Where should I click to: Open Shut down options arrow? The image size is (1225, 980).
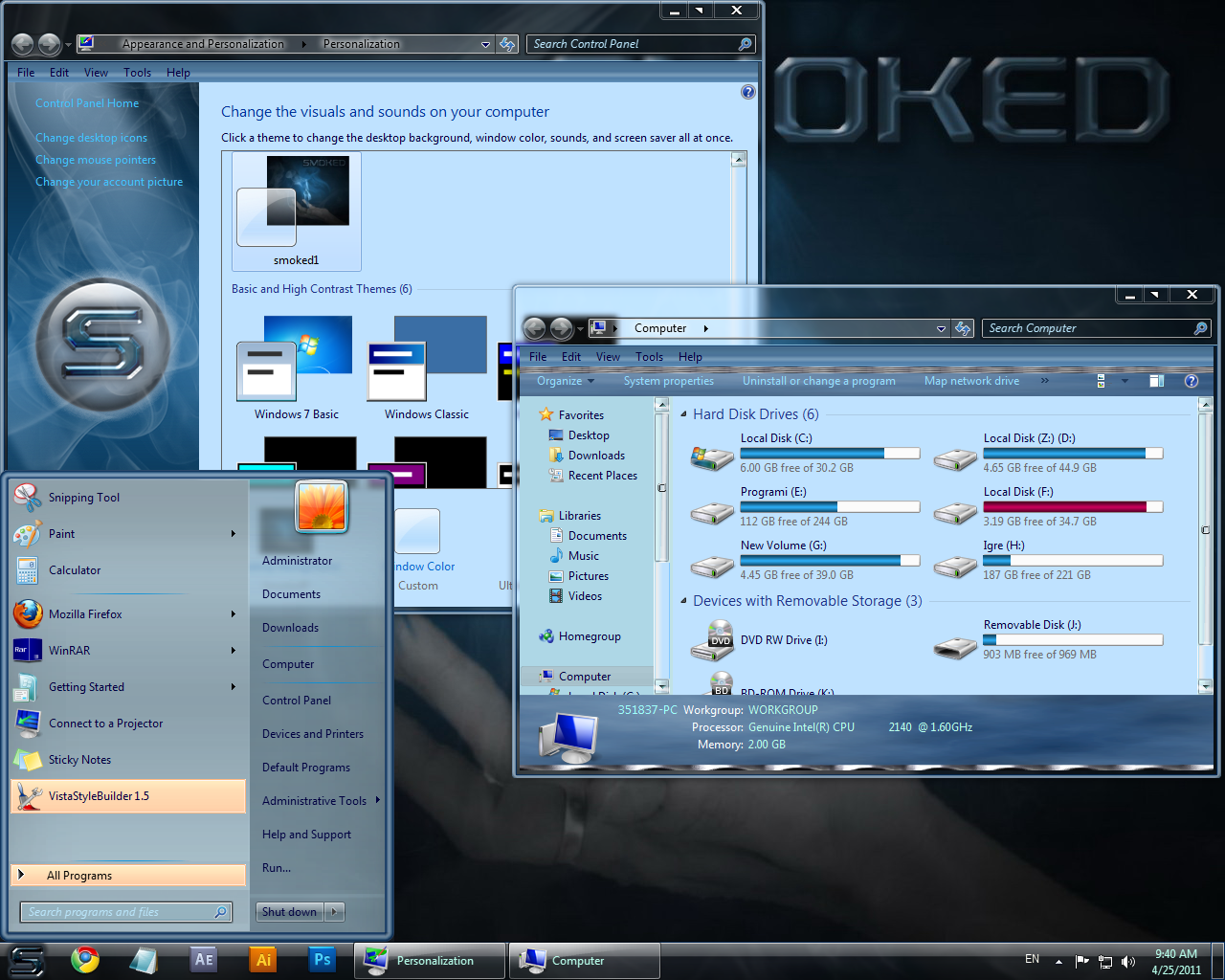[334, 912]
